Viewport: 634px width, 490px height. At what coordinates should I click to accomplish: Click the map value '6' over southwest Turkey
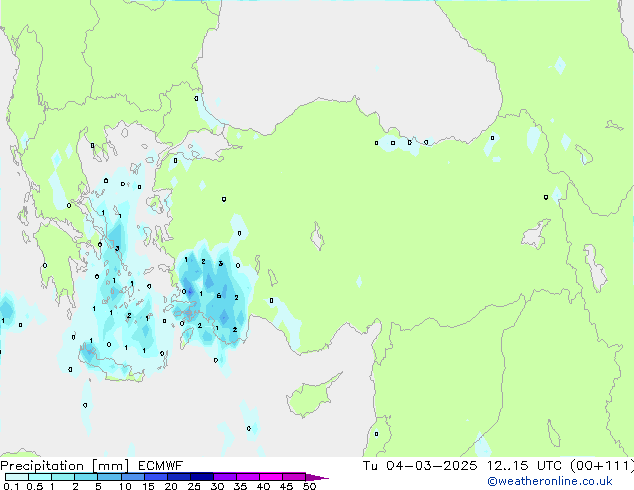pos(219,296)
